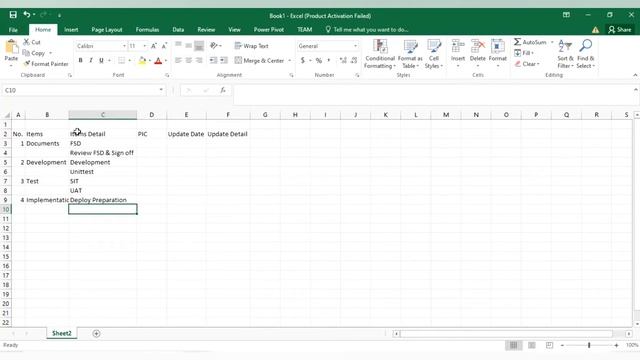Select the Sheet2 worksheet tab

(x=62, y=333)
